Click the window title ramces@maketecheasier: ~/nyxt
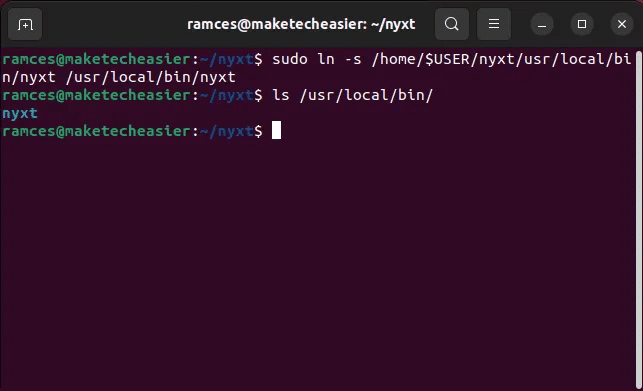The width and height of the screenshot is (643, 391). pos(301,24)
